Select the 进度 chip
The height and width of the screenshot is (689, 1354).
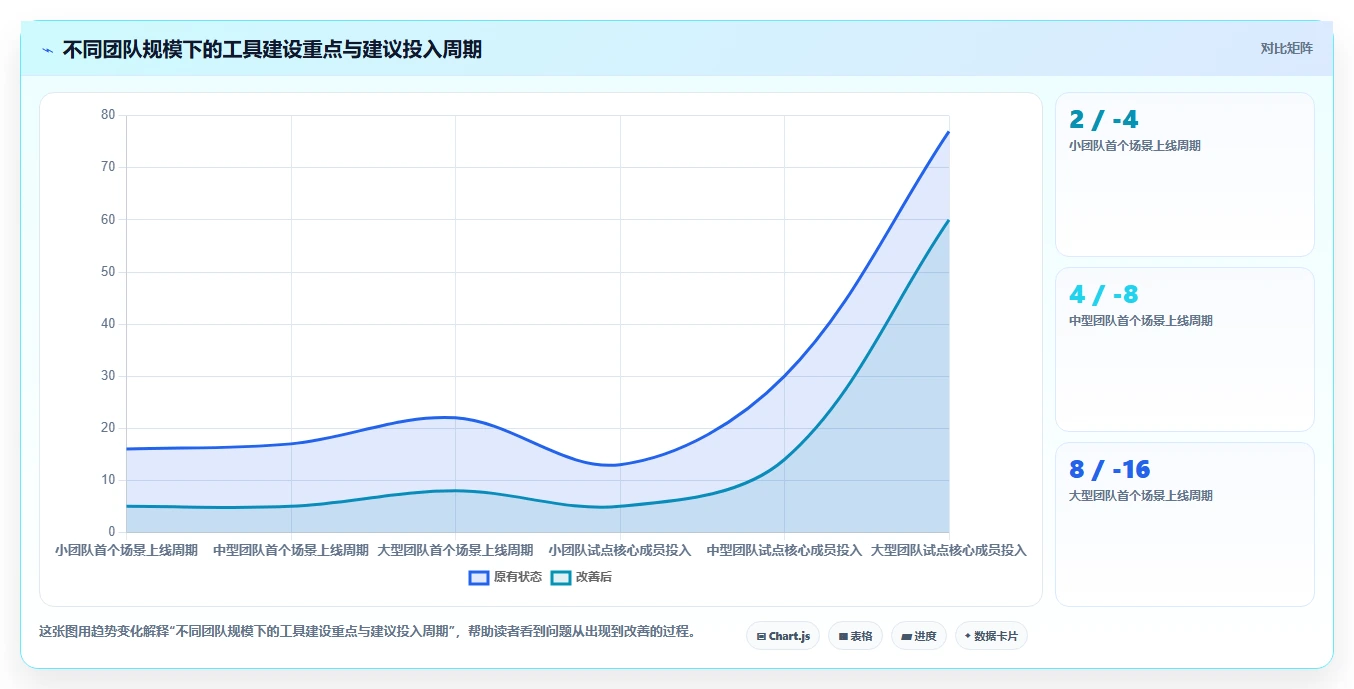pyautogui.click(x=919, y=636)
